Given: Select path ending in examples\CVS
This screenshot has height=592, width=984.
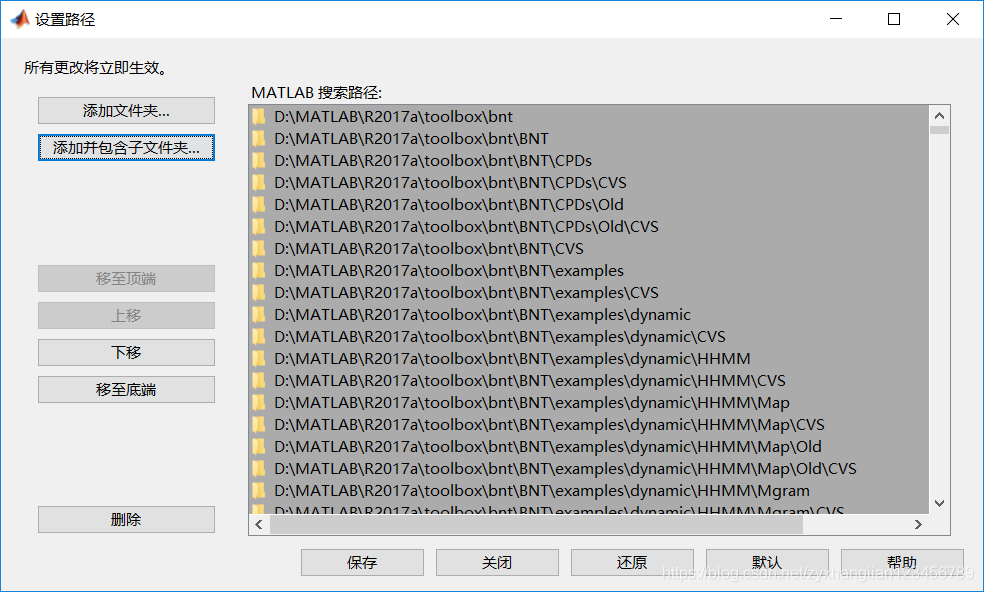Looking at the screenshot, I should 466,293.
